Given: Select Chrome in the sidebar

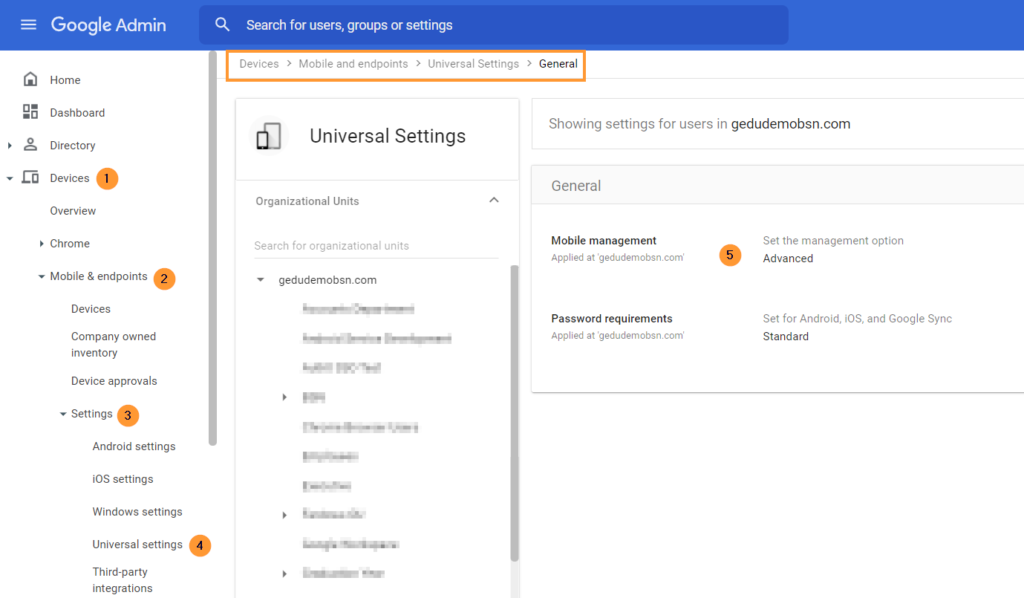Looking at the screenshot, I should pos(70,243).
